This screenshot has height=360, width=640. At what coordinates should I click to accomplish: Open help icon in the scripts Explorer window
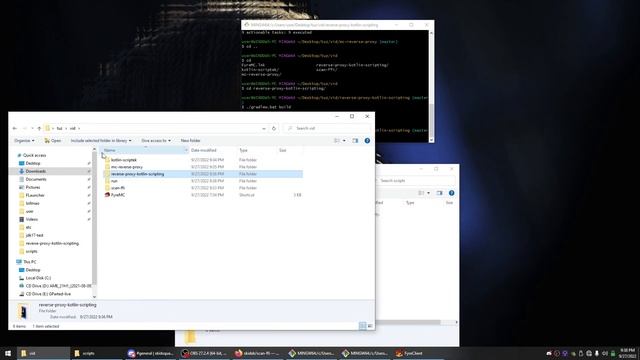tap(451, 193)
